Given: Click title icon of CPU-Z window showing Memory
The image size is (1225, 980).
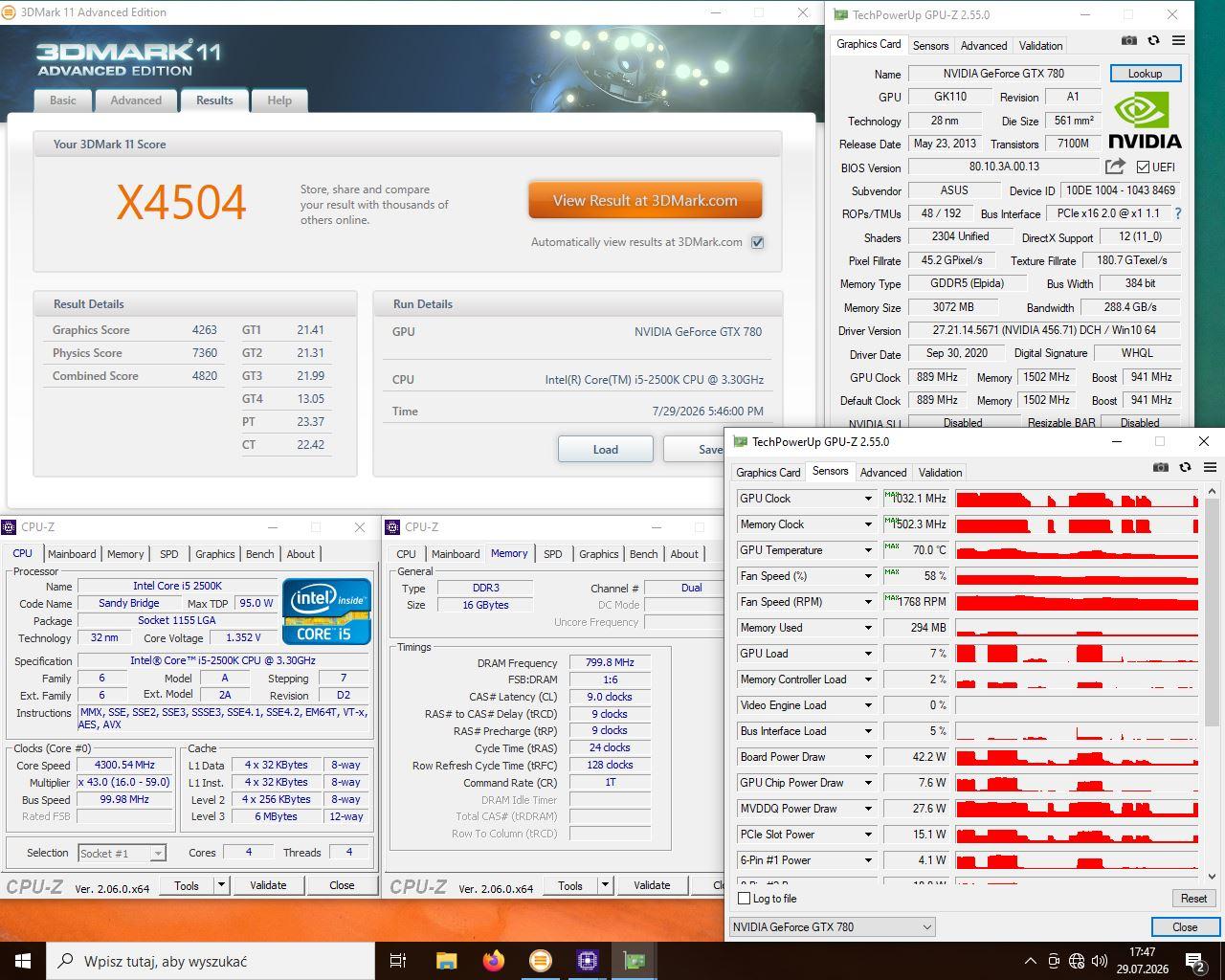Looking at the screenshot, I should pyautogui.click(x=392, y=526).
